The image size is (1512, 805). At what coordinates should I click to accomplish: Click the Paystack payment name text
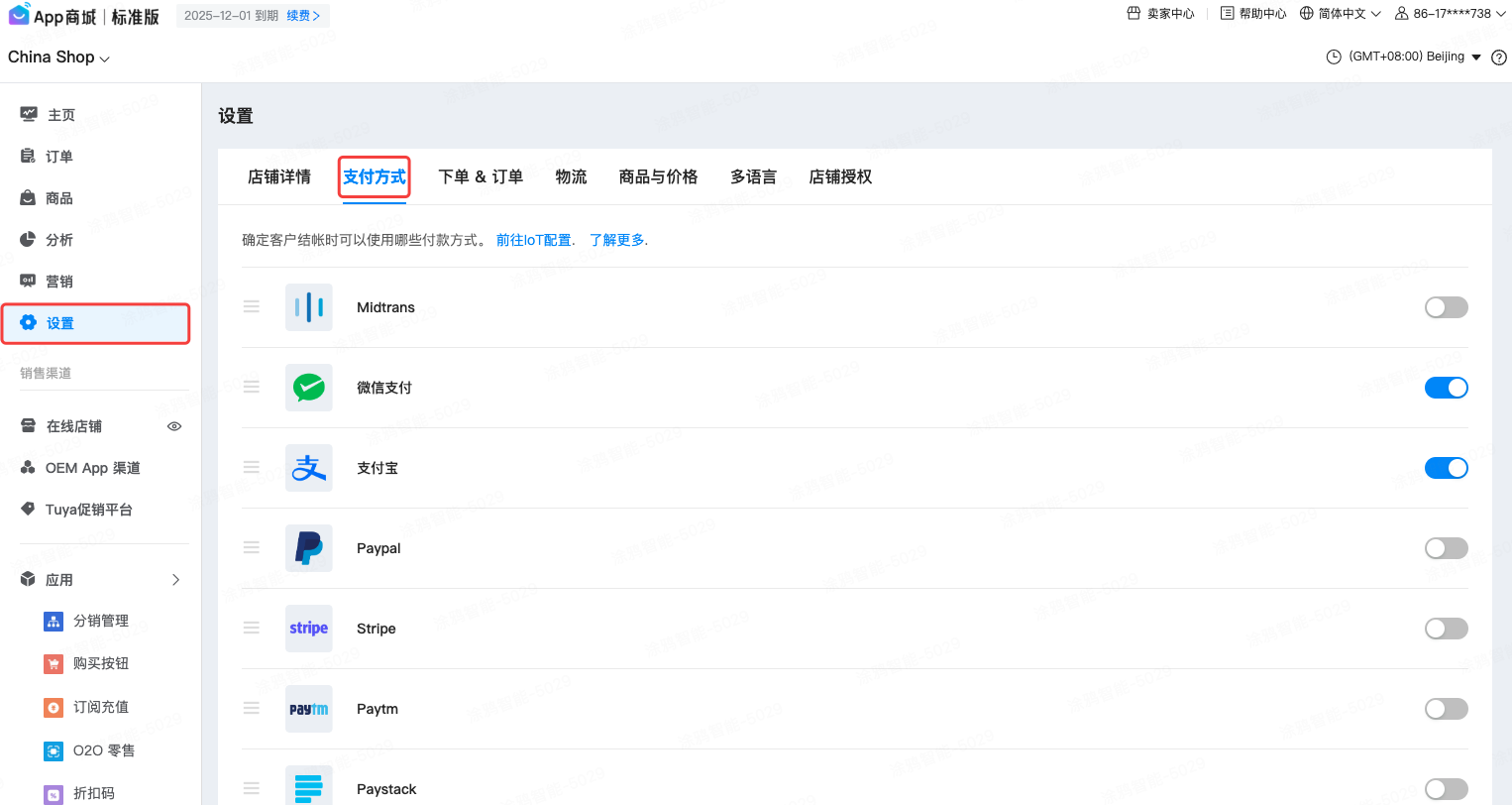(x=386, y=789)
